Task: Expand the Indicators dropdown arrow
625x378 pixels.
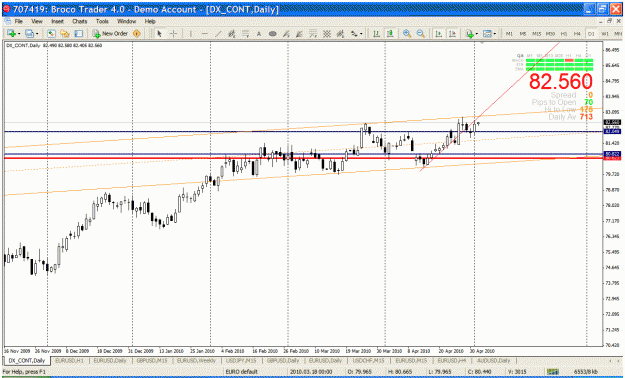Action: 477,34
